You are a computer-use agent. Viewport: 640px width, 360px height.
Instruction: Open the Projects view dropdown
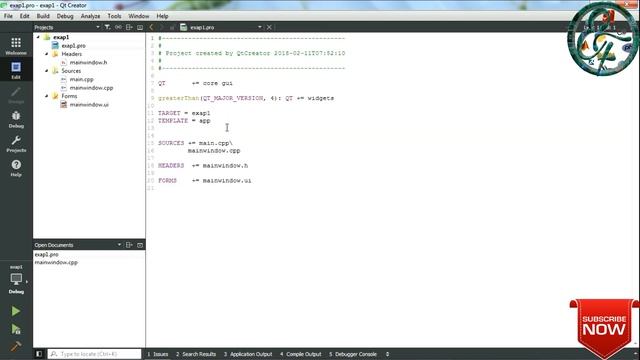coord(98,27)
